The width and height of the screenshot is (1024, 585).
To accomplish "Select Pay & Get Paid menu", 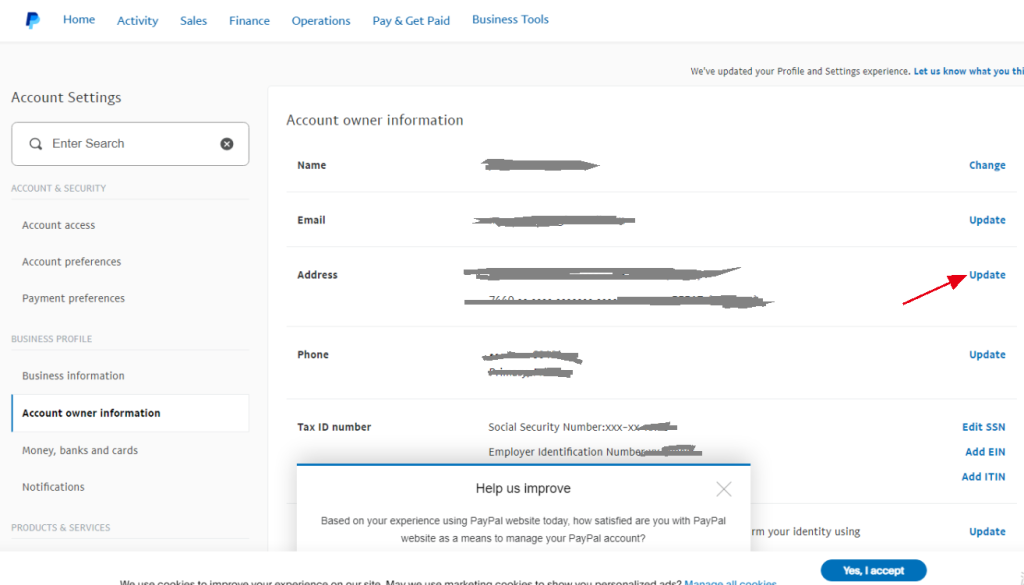I will (x=411, y=21).
